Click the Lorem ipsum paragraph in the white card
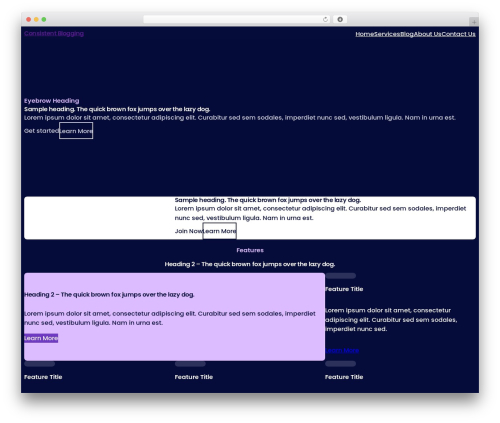Viewport: 500px width, 423px height. (320, 213)
